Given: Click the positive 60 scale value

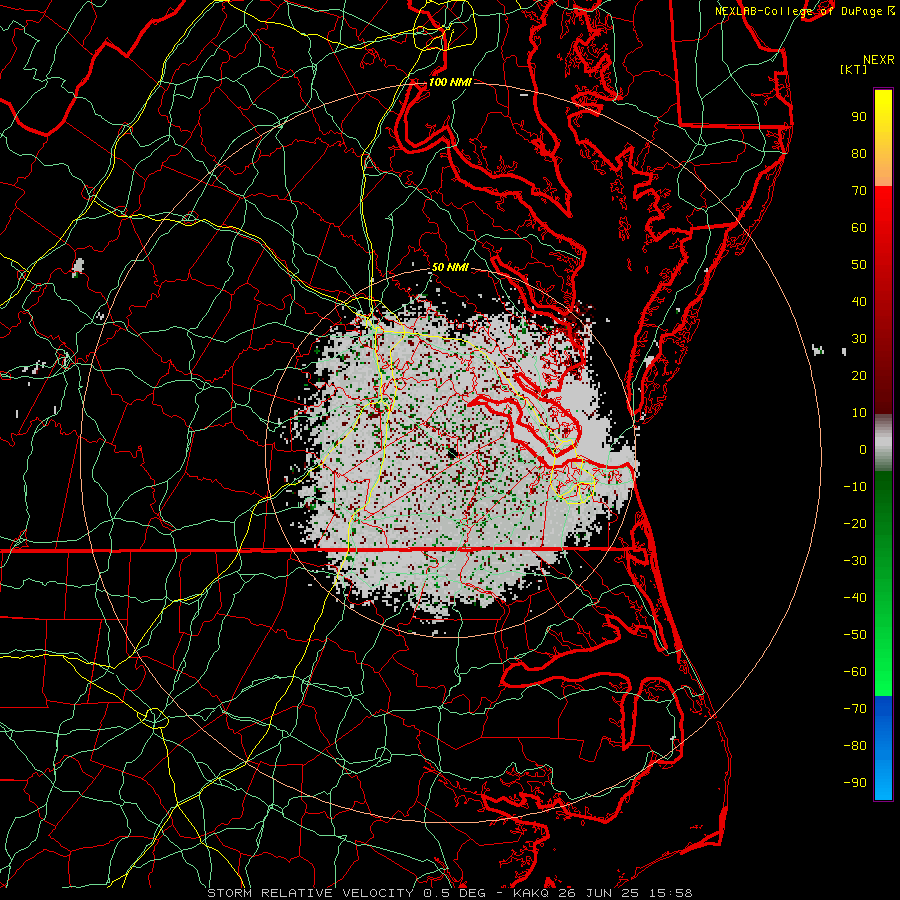Looking at the screenshot, I should pyautogui.click(x=859, y=228).
